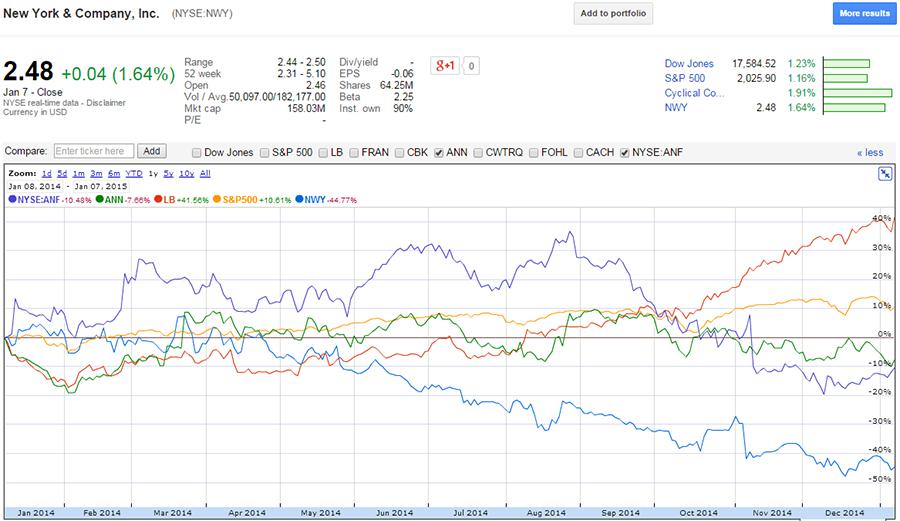This screenshot has width=900, height=521.
Task: Enable the FRAN comparison checkbox
Action: coord(354,153)
